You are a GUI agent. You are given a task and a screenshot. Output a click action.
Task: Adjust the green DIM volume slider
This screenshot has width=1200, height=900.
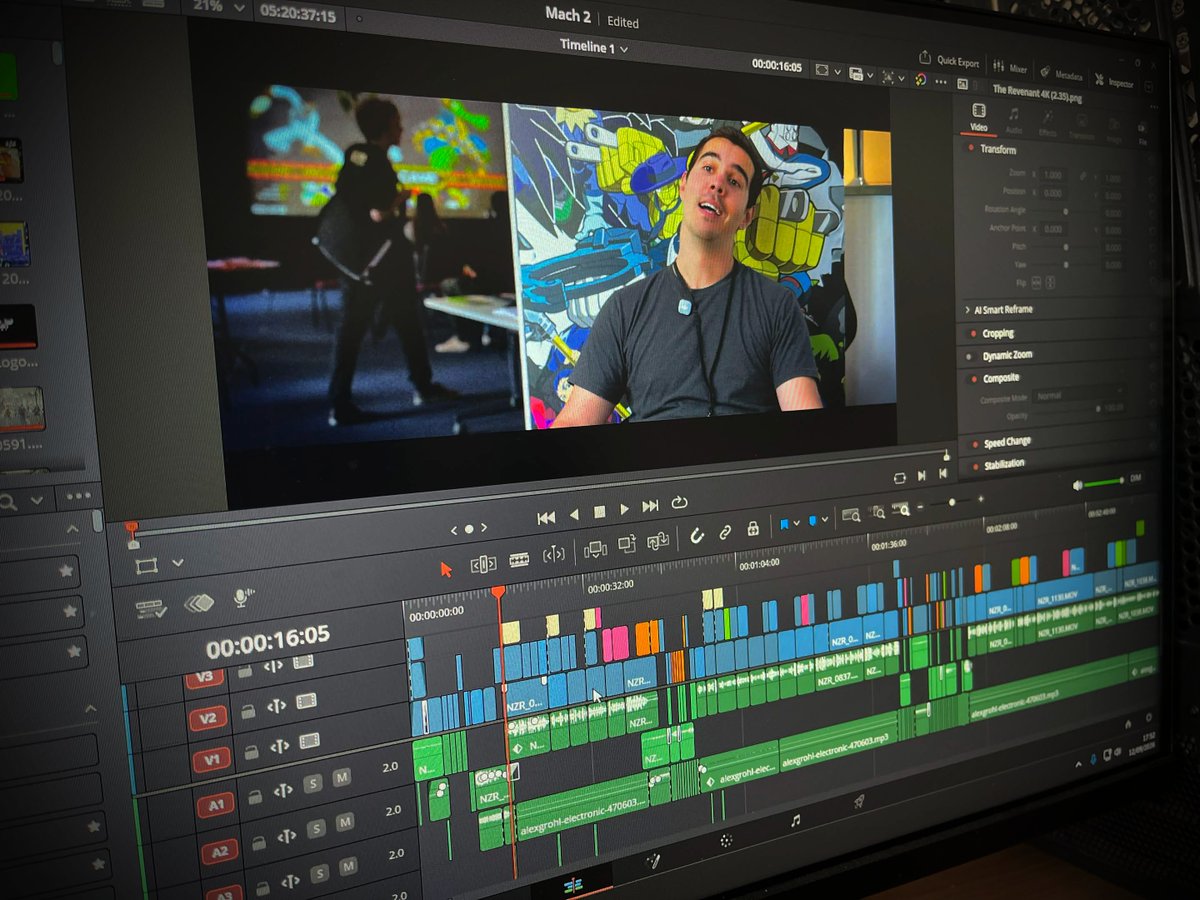tap(1105, 483)
